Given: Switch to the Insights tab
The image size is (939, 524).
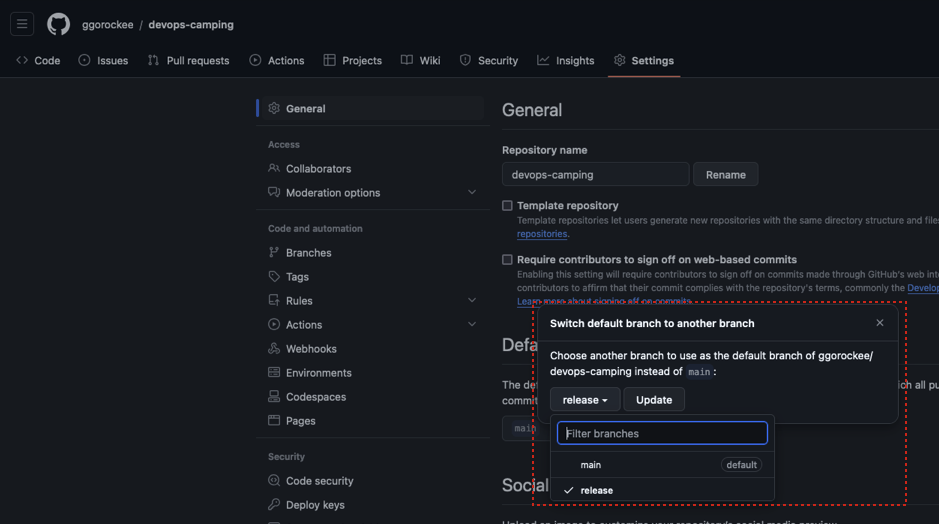Looking at the screenshot, I should pos(566,60).
